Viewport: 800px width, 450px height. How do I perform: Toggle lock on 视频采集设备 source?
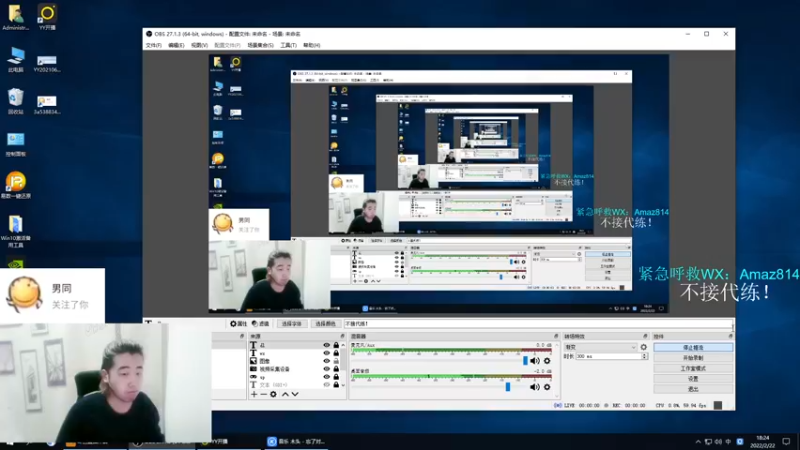coord(336,368)
